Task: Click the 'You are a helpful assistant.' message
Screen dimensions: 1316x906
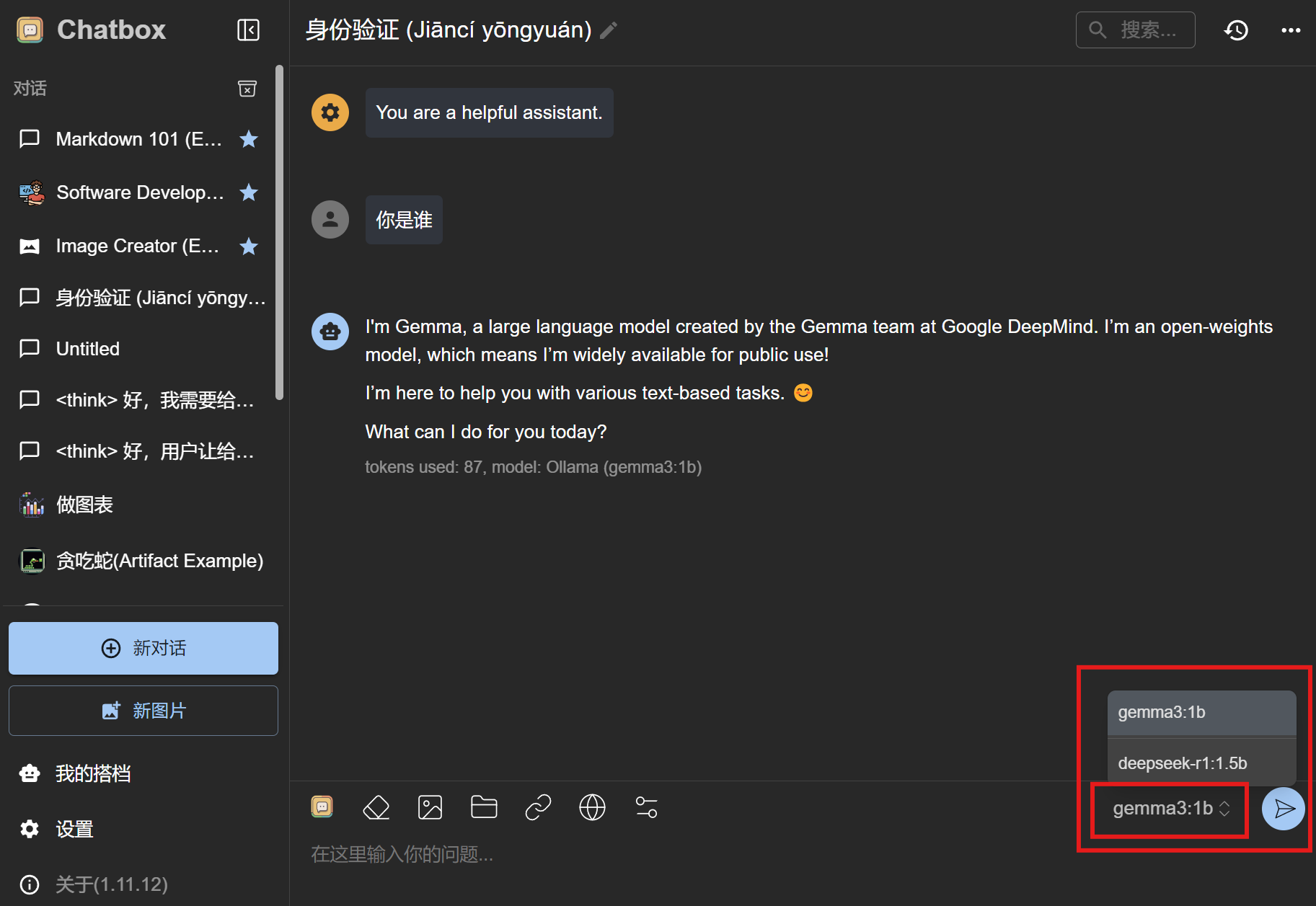Action: [x=490, y=112]
